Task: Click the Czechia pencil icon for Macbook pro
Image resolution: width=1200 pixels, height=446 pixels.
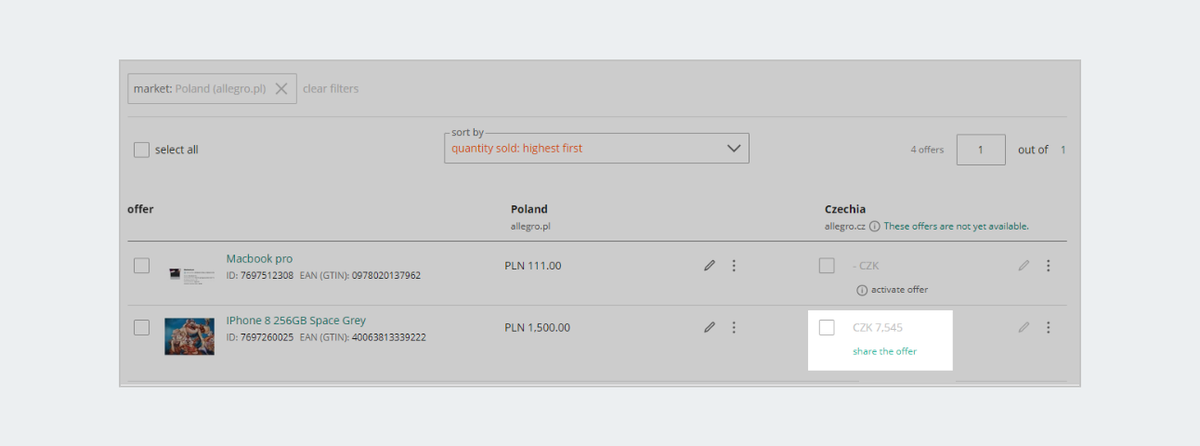Action: click(x=1024, y=266)
